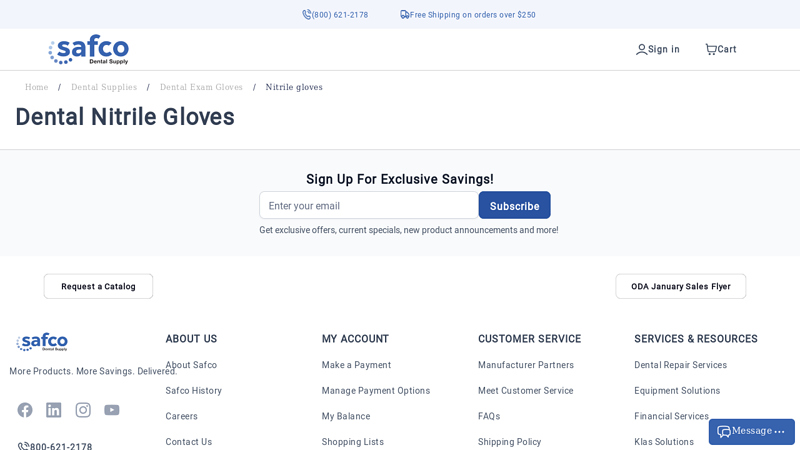Click the Sign in user icon
The width and height of the screenshot is (800, 450).
641,49
